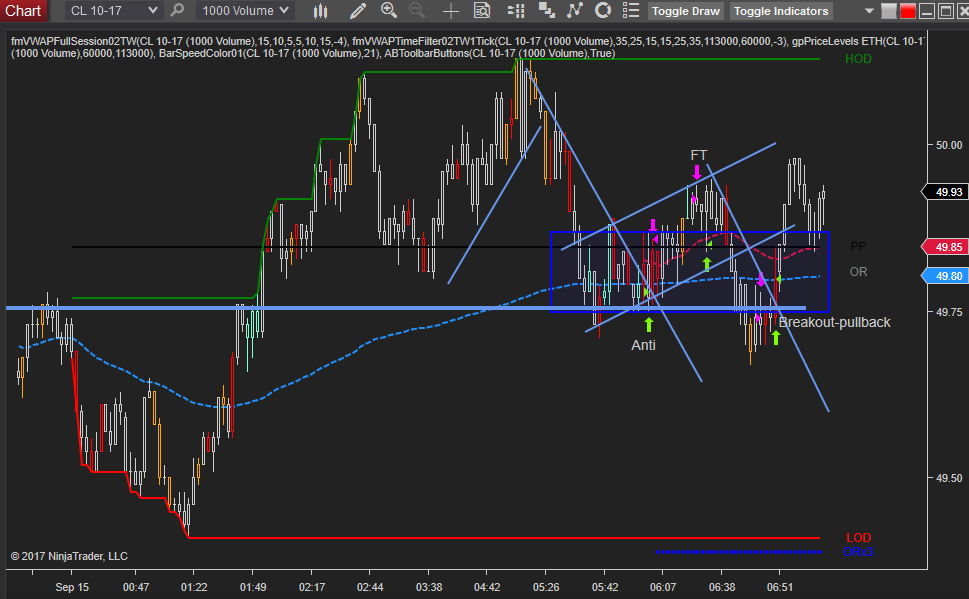Click the blue 49.80 price marker
This screenshot has width=969, height=599.
point(945,276)
